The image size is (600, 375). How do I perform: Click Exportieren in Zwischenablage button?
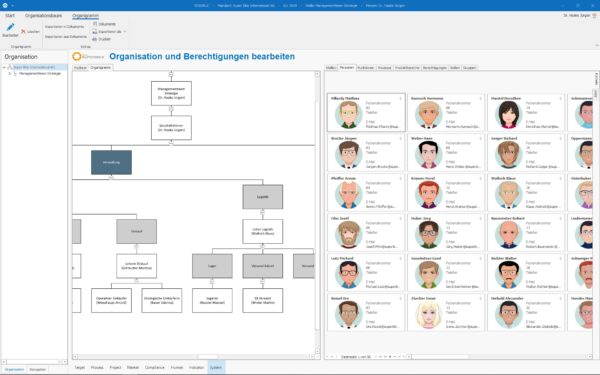(65, 26)
